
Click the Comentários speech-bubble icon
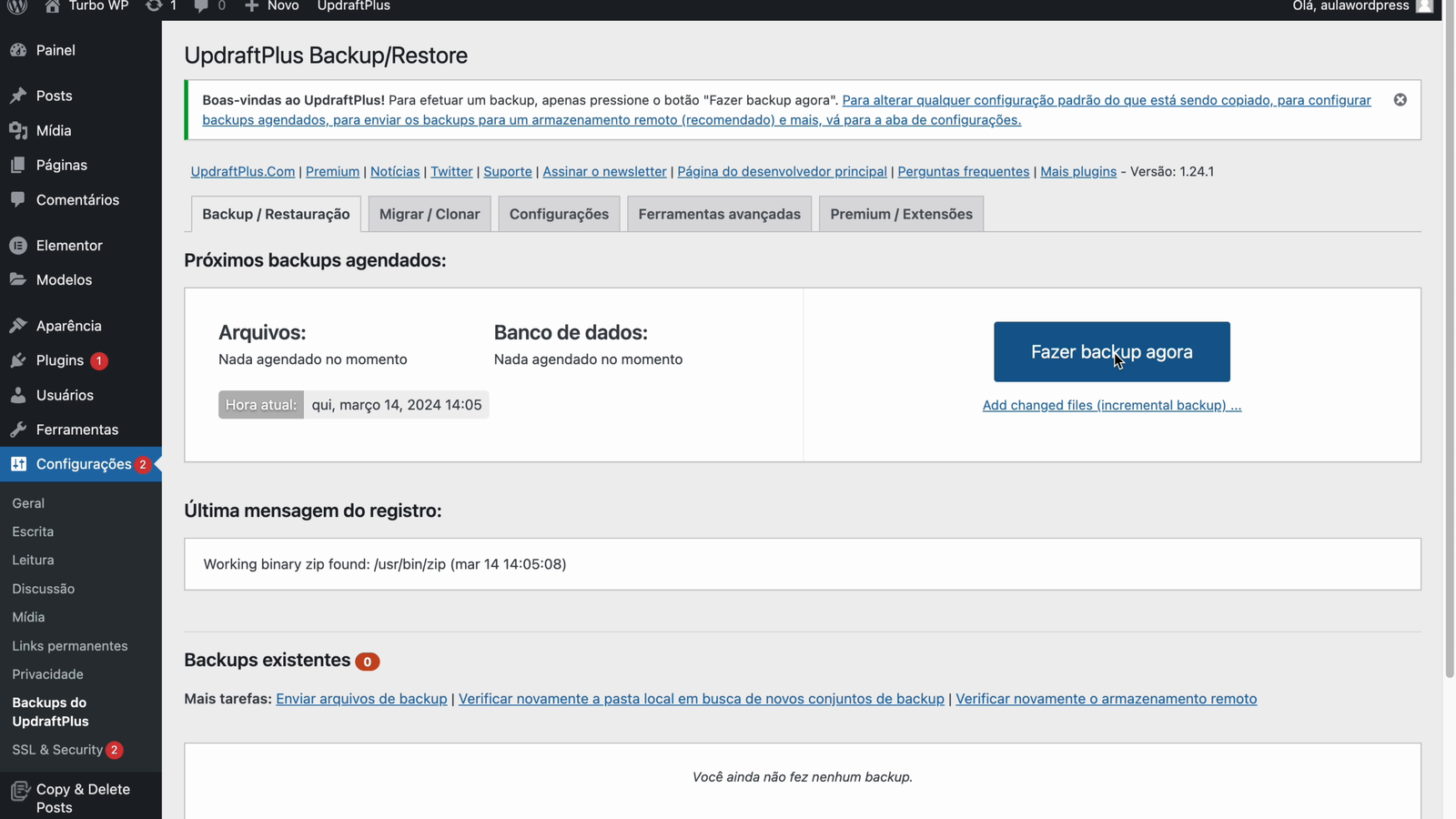coord(18,199)
